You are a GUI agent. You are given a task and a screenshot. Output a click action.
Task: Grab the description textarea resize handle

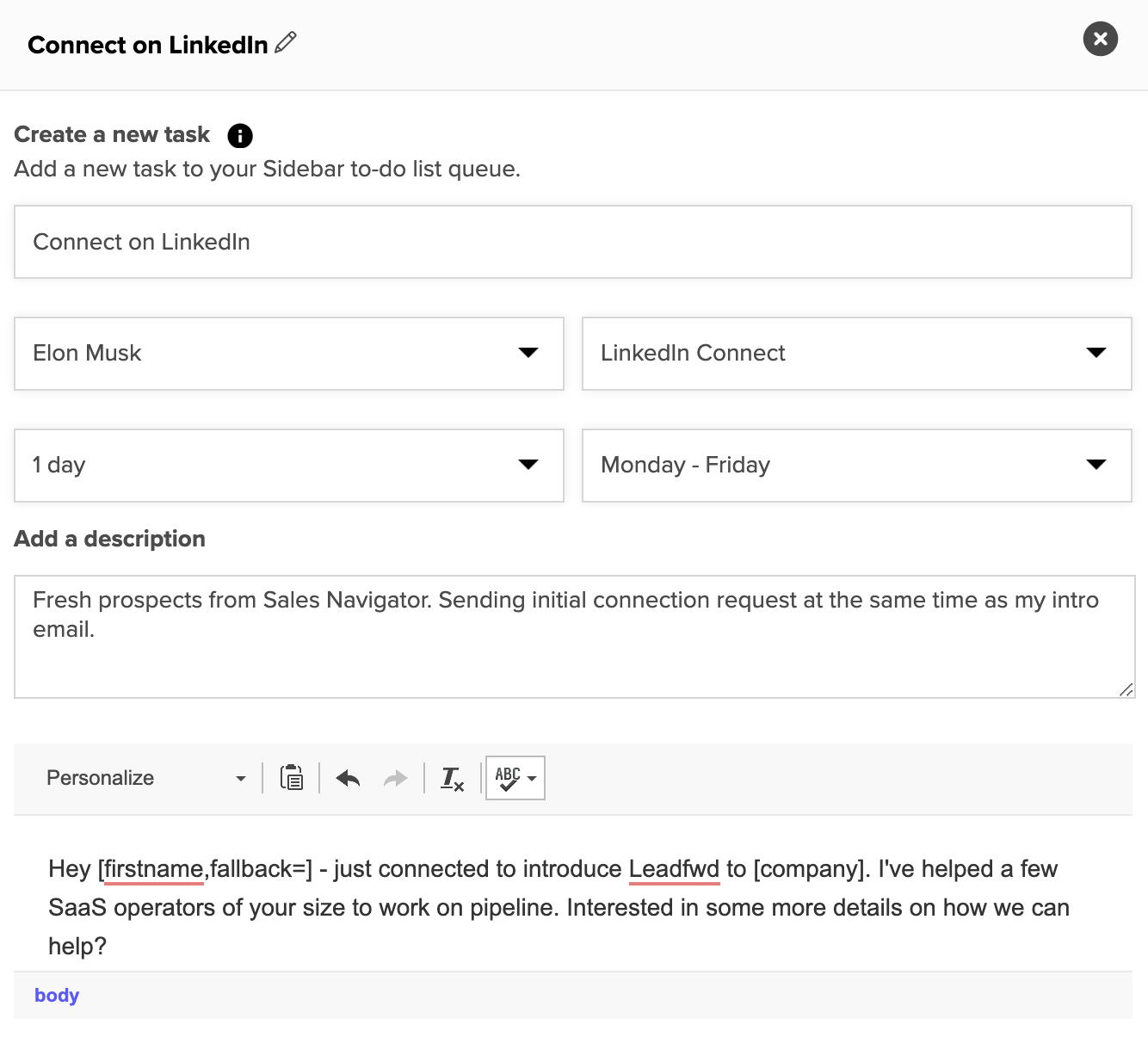[1126, 689]
